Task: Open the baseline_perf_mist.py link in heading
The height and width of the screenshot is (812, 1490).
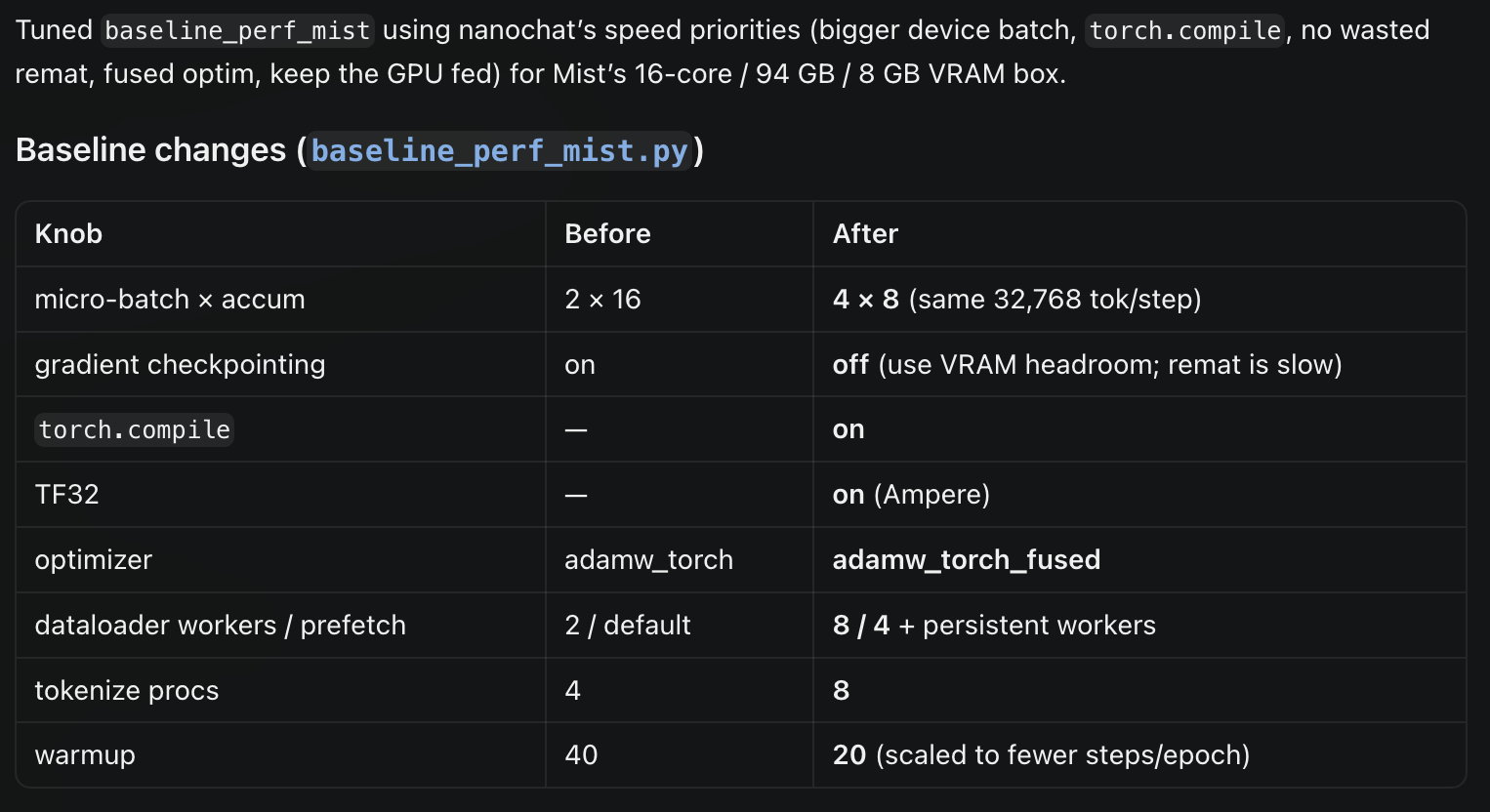Action: coord(500,151)
